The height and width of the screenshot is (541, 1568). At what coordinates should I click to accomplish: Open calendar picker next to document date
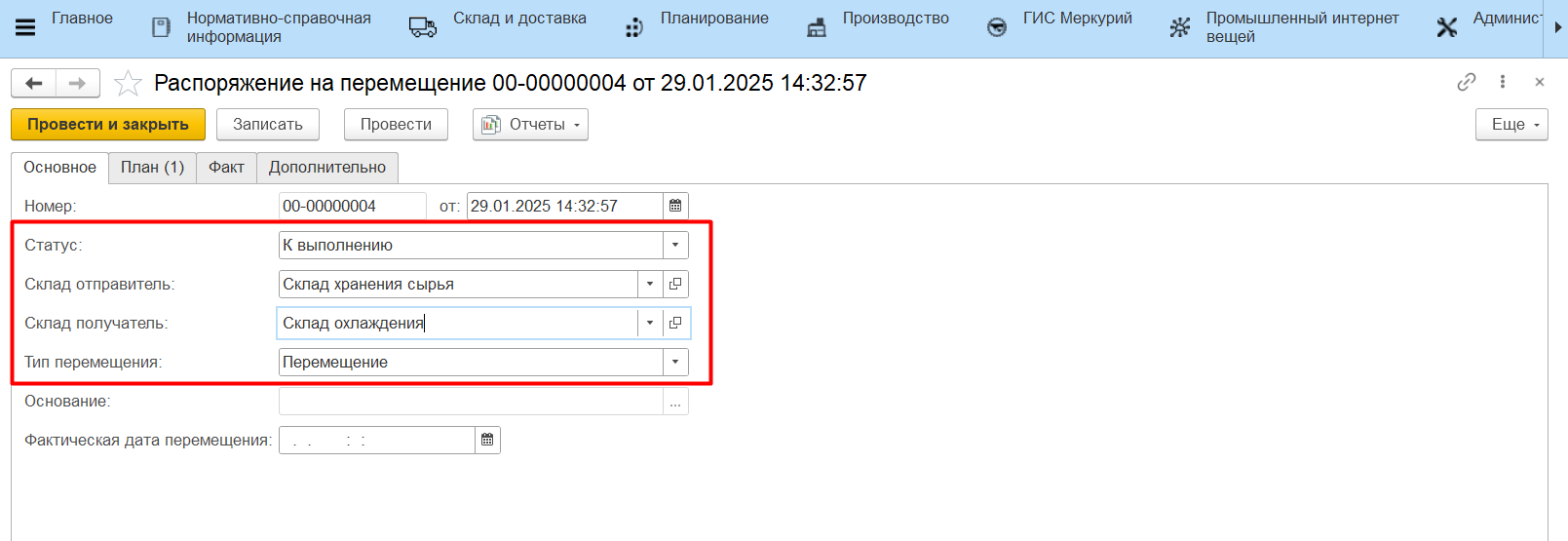675,207
